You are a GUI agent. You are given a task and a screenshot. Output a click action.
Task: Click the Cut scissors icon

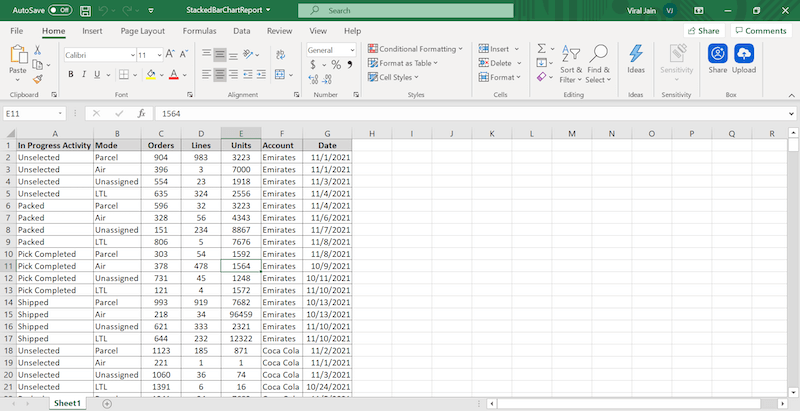click(x=38, y=49)
